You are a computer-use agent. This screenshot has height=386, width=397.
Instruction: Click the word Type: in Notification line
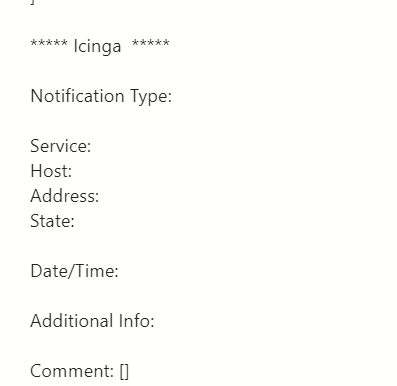click(151, 97)
